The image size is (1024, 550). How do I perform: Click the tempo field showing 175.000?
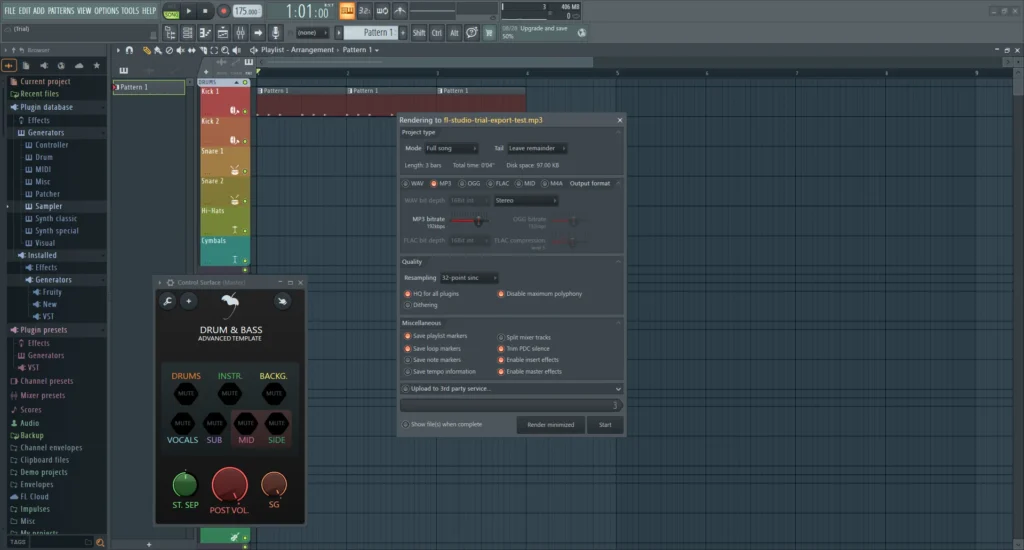coord(247,11)
